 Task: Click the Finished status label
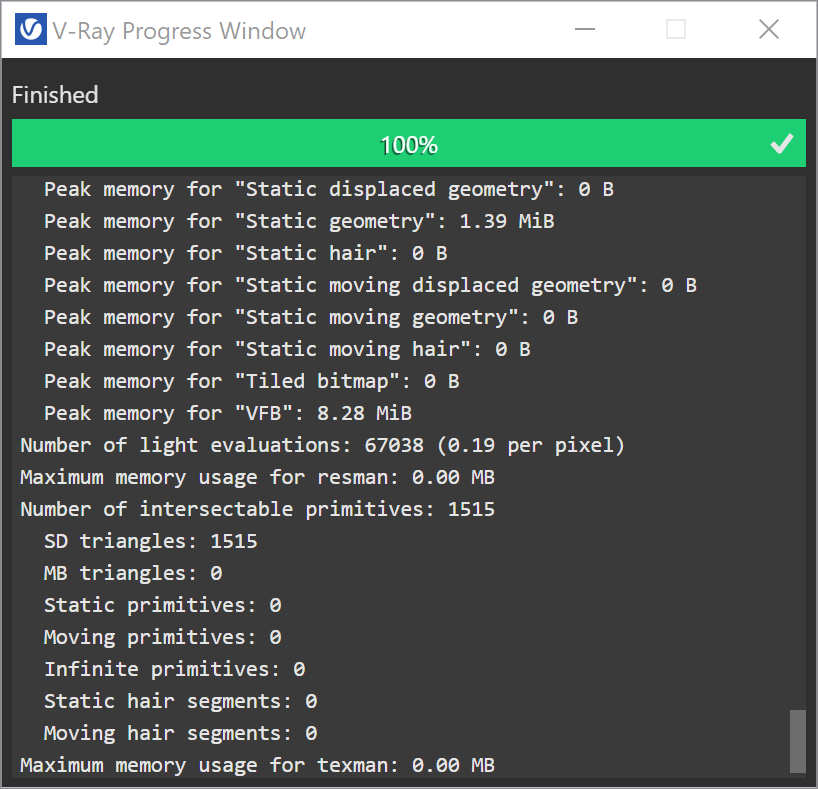pos(55,95)
